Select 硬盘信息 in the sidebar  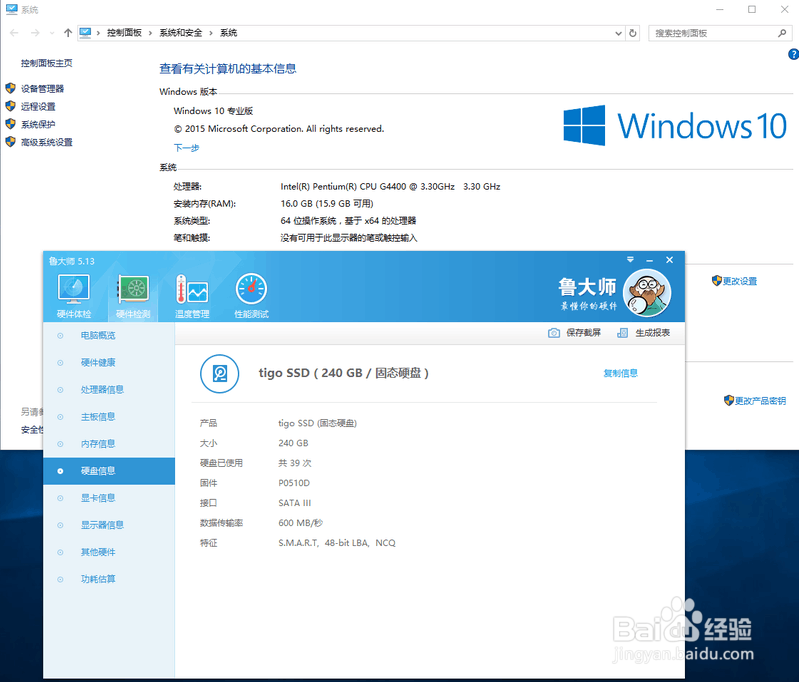[109, 471]
